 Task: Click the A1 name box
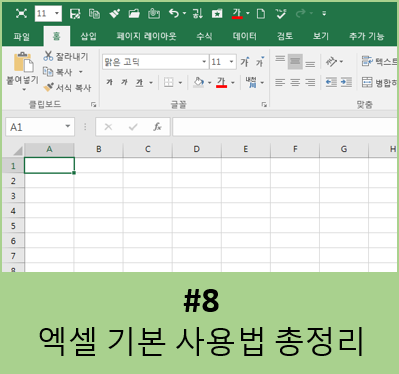[40, 127]
